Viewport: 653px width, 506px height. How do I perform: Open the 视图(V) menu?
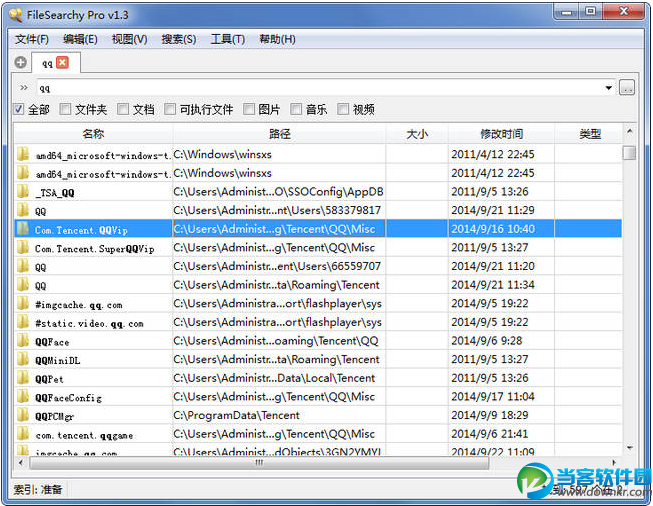click(130, 40)
